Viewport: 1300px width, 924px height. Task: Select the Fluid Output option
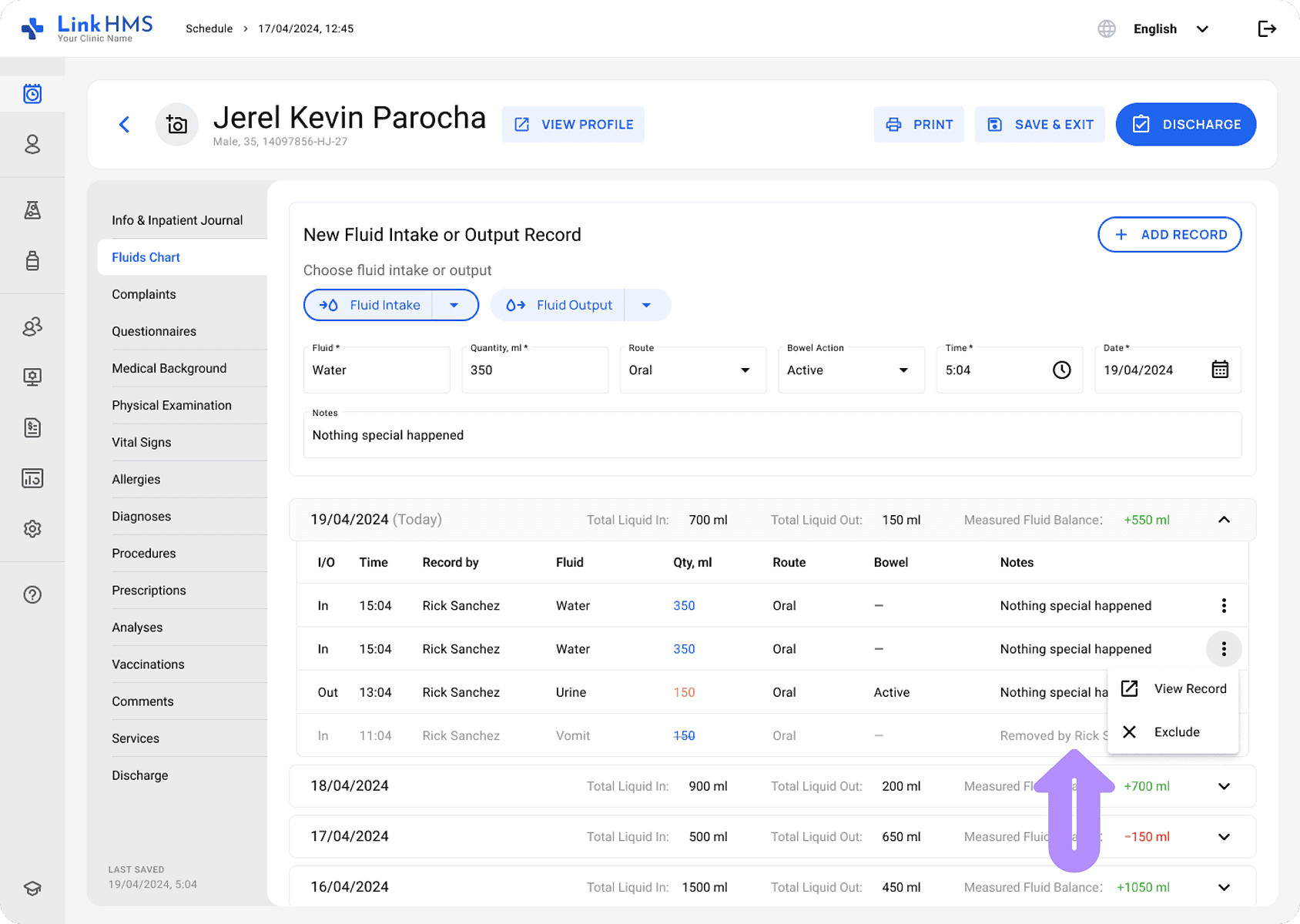coord(560,305)
